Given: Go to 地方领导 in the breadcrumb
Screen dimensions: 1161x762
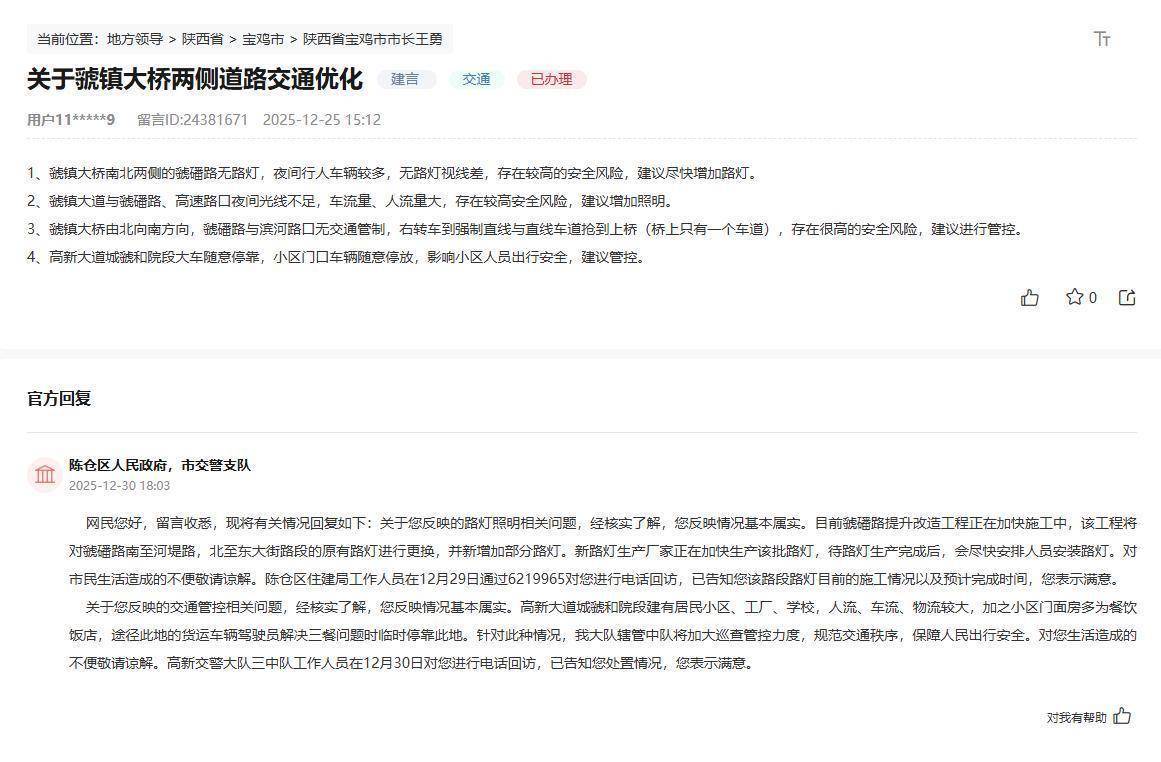Looking at the screenshot, I should pos(135,39).
